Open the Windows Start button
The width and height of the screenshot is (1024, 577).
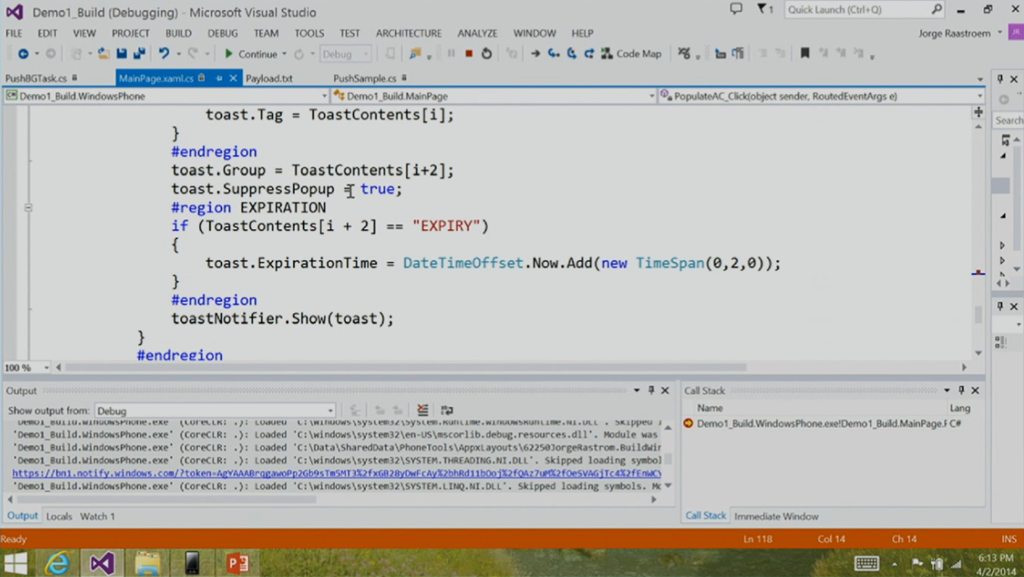pos(16,563)
